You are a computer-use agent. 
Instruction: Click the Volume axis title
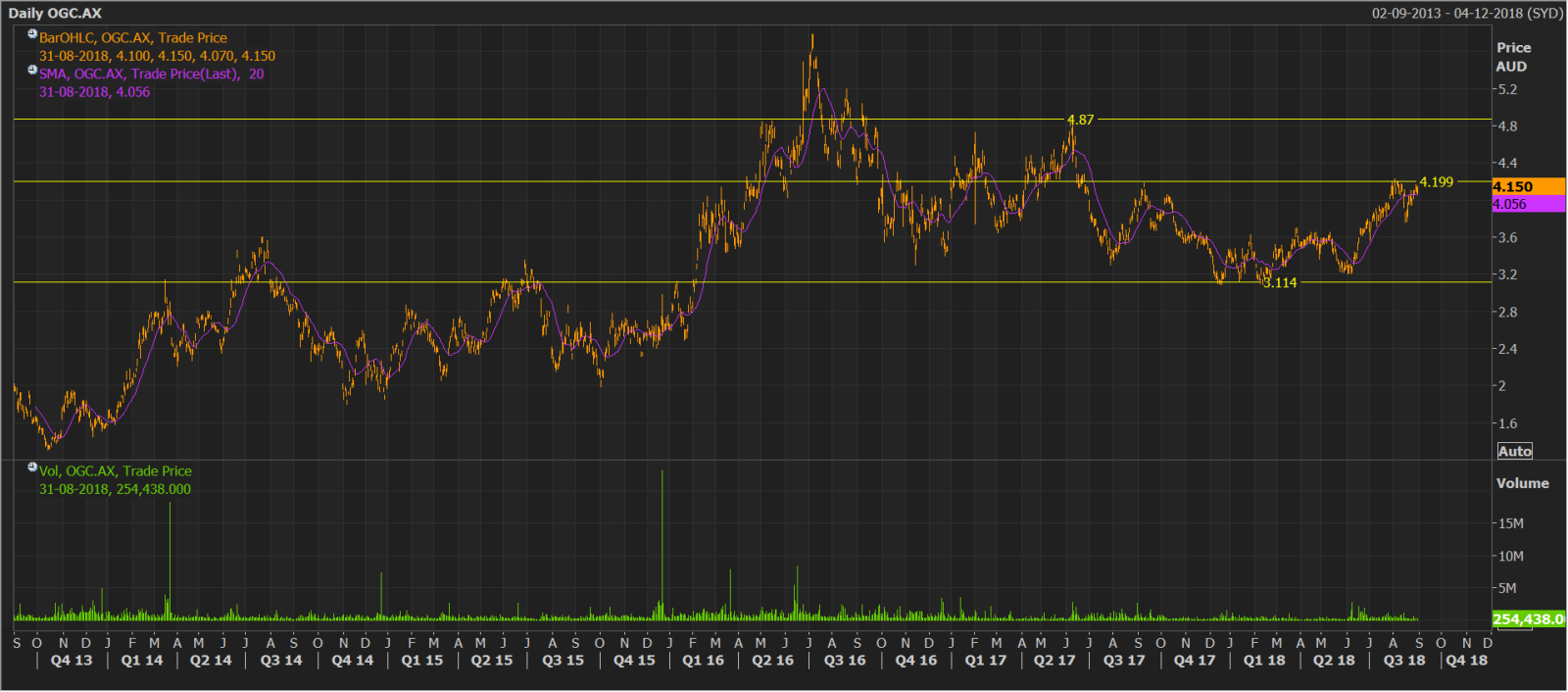1523,483
